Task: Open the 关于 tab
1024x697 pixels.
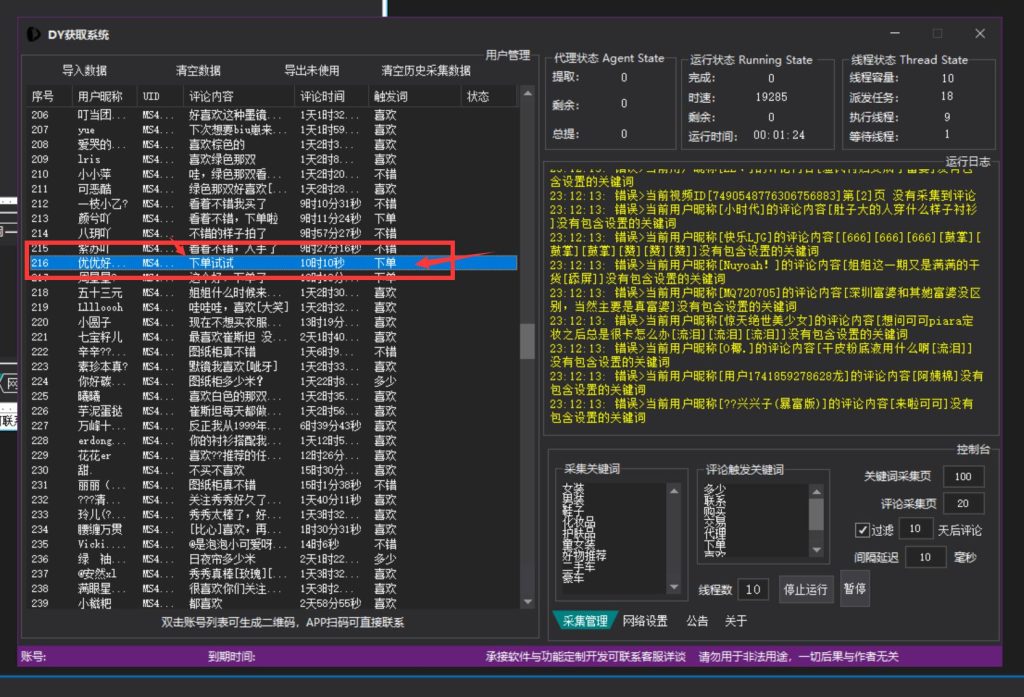Action: (736, 621)
